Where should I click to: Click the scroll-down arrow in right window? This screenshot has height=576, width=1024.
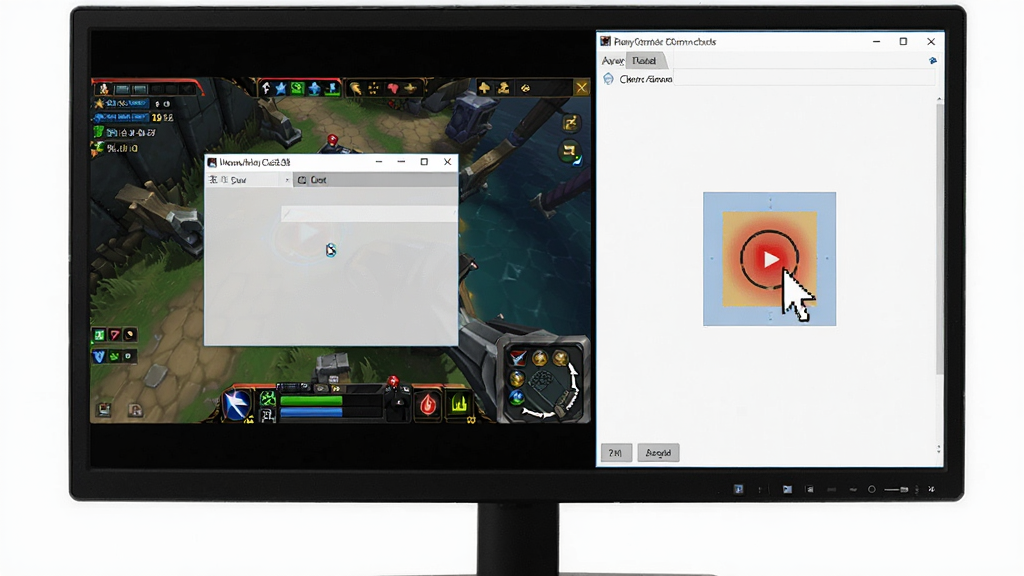(x=939, y=450)
